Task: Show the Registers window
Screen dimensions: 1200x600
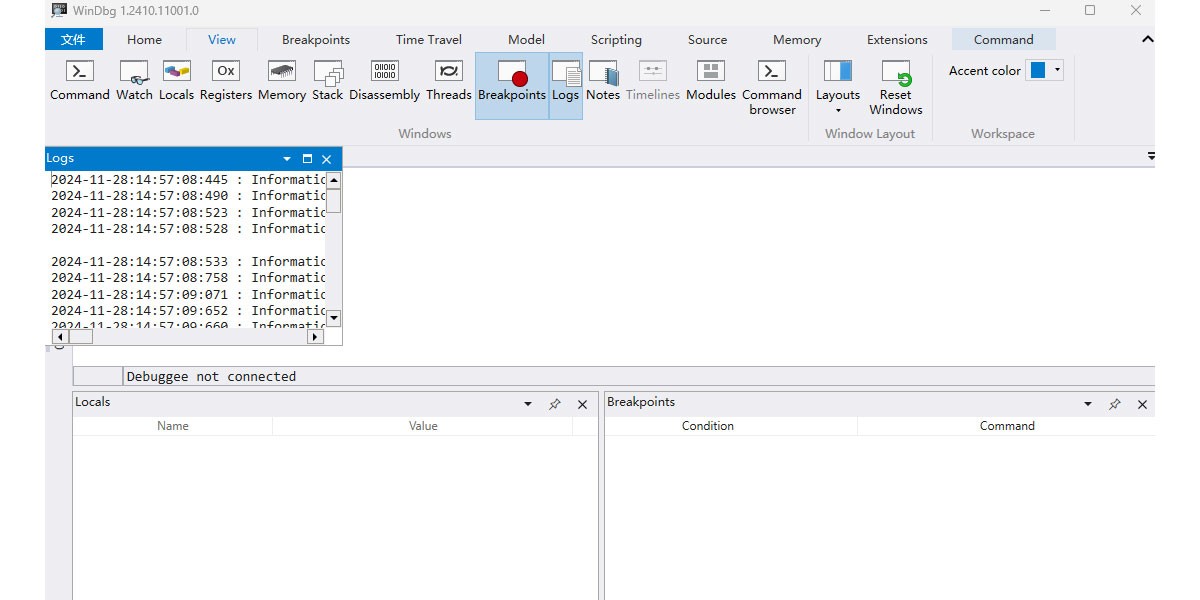Action: pos(226,80)
